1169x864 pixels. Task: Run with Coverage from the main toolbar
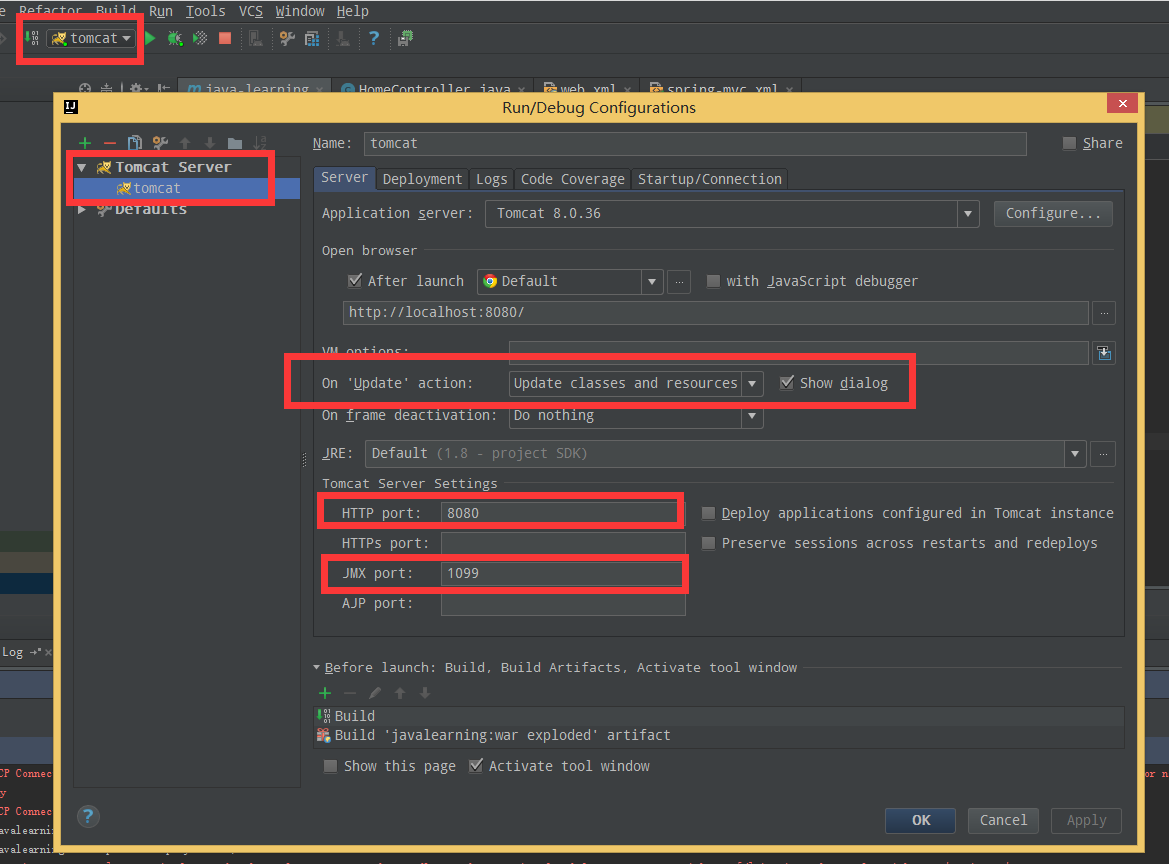coord(200,38)
